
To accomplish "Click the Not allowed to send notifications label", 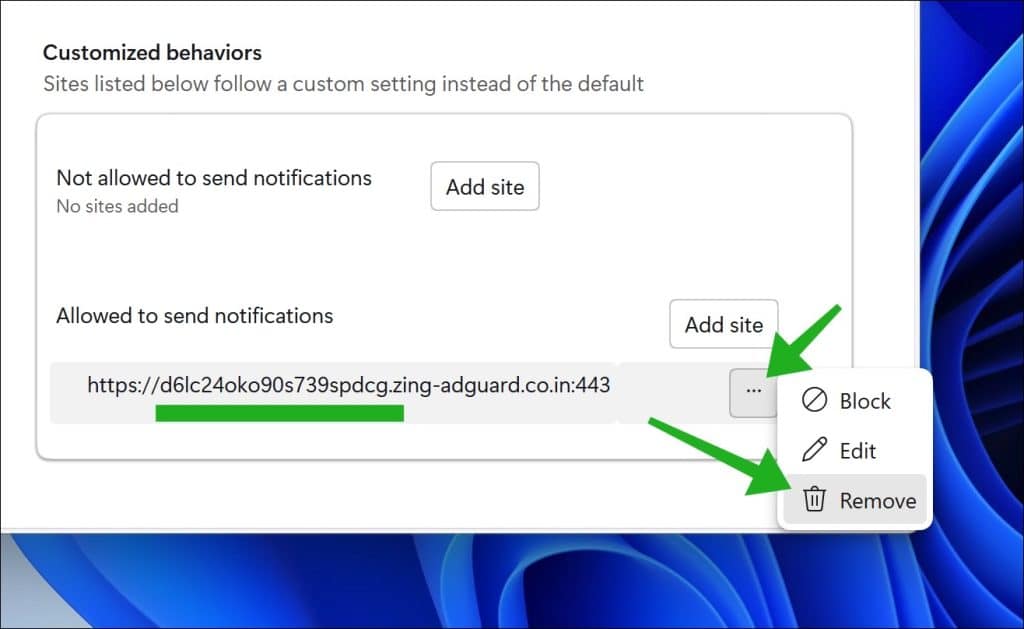I will [214, 178].
